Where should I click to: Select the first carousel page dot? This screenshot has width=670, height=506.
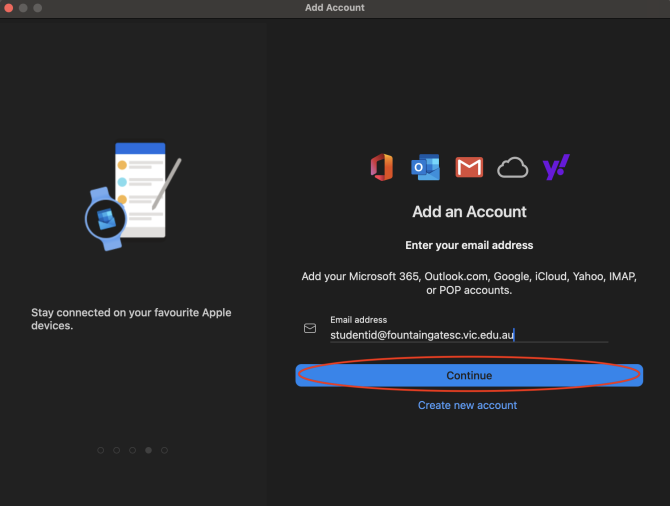click(x=100, y=450)
